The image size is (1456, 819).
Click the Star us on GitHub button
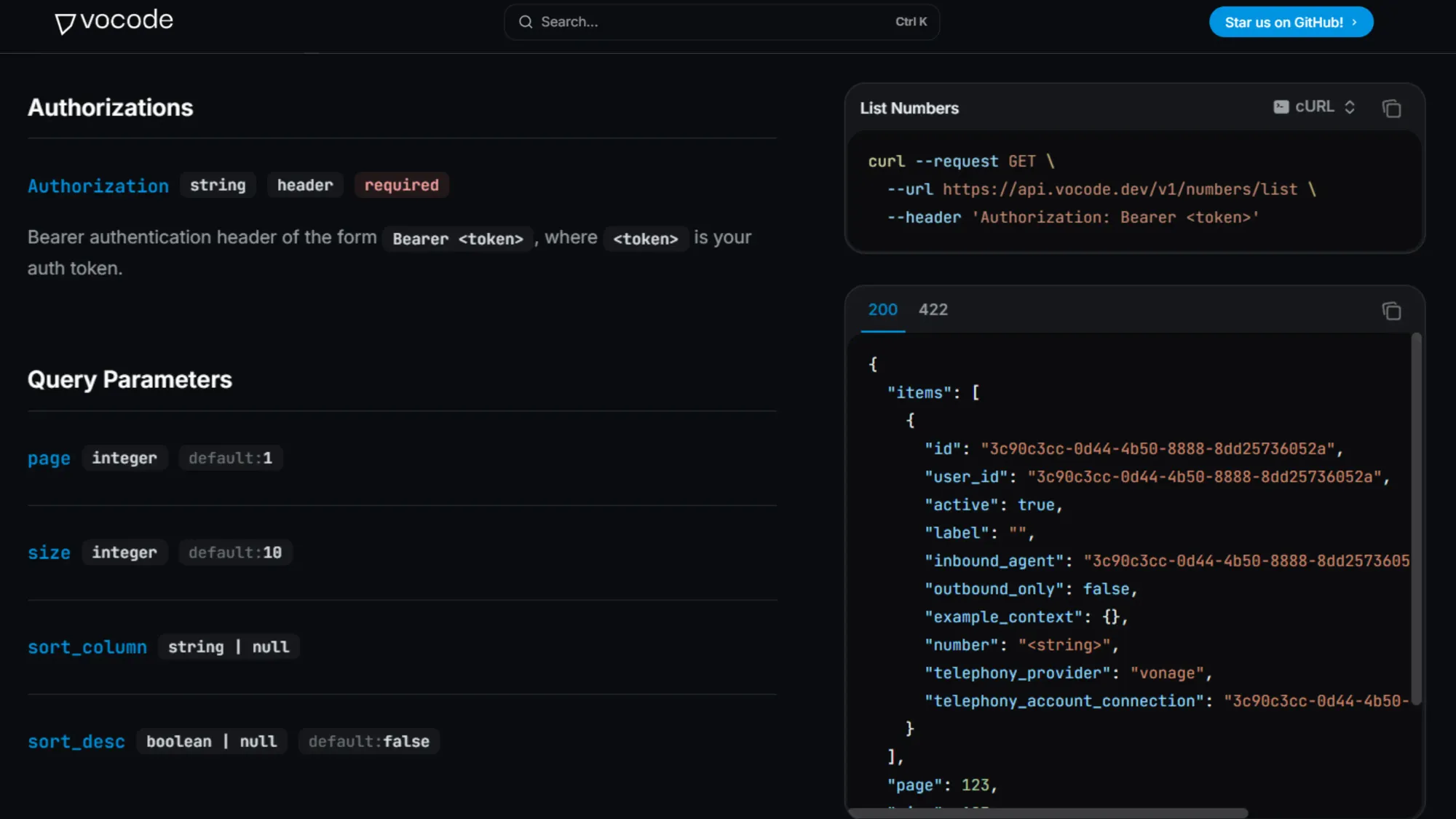(1291, 22)
